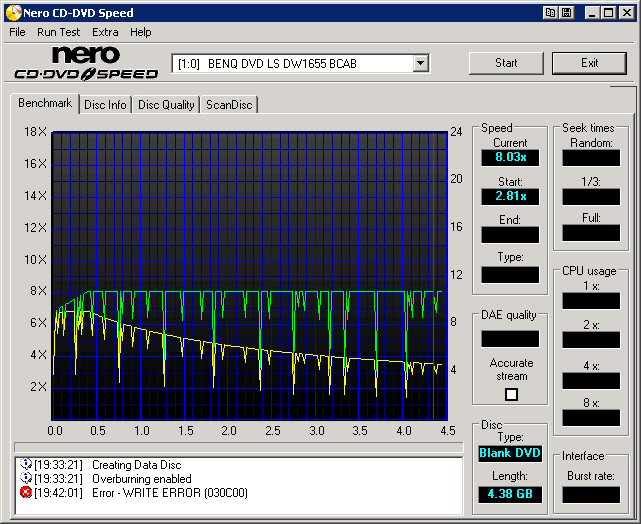Open the drive selection dropdown arrow
Screen dimensions: 641x524
point(420,63)
